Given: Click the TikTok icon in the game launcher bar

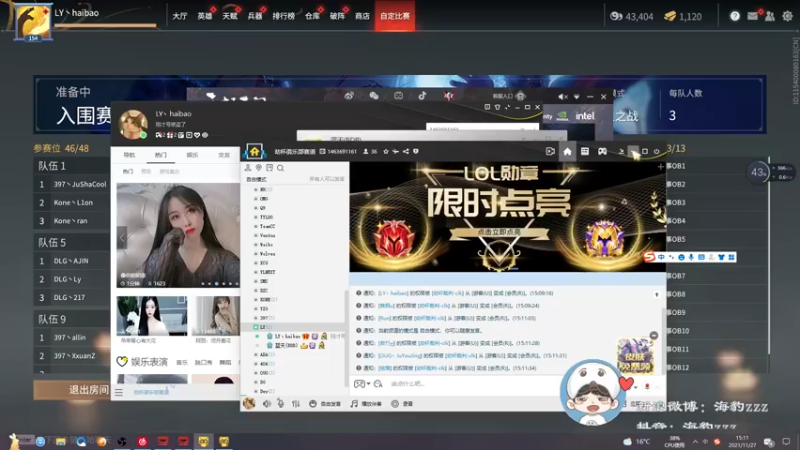Looking at the screenshot, I should (x=422, y=95).
